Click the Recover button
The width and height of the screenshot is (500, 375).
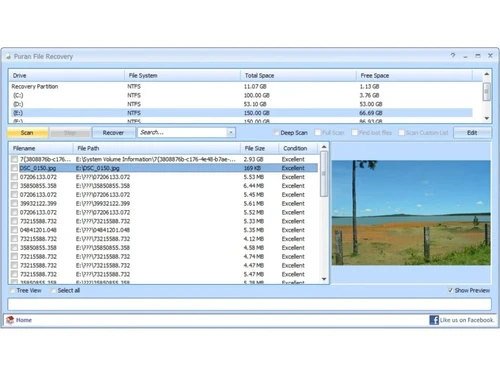point(113,133)
